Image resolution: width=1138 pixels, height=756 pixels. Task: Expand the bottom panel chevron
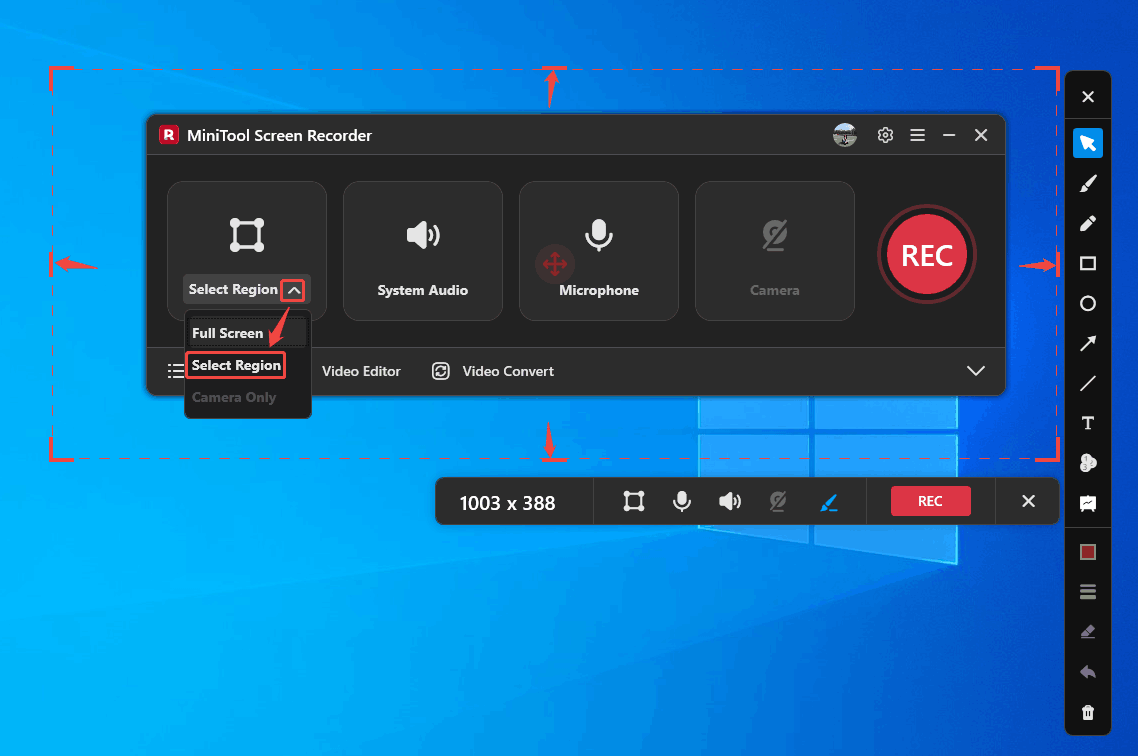pos(976,370)
